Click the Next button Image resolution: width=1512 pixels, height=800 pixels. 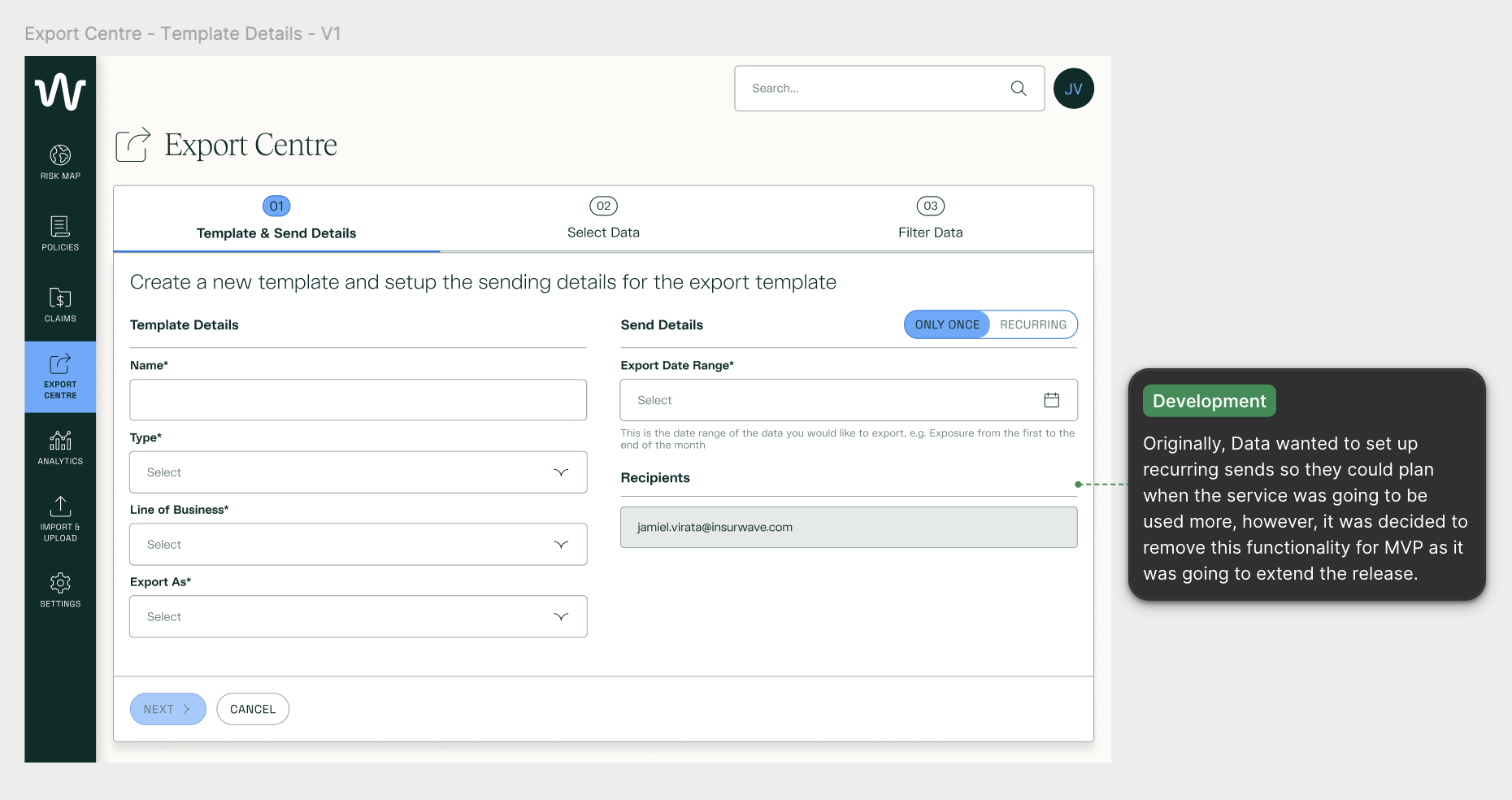click(x=168, y=709)
